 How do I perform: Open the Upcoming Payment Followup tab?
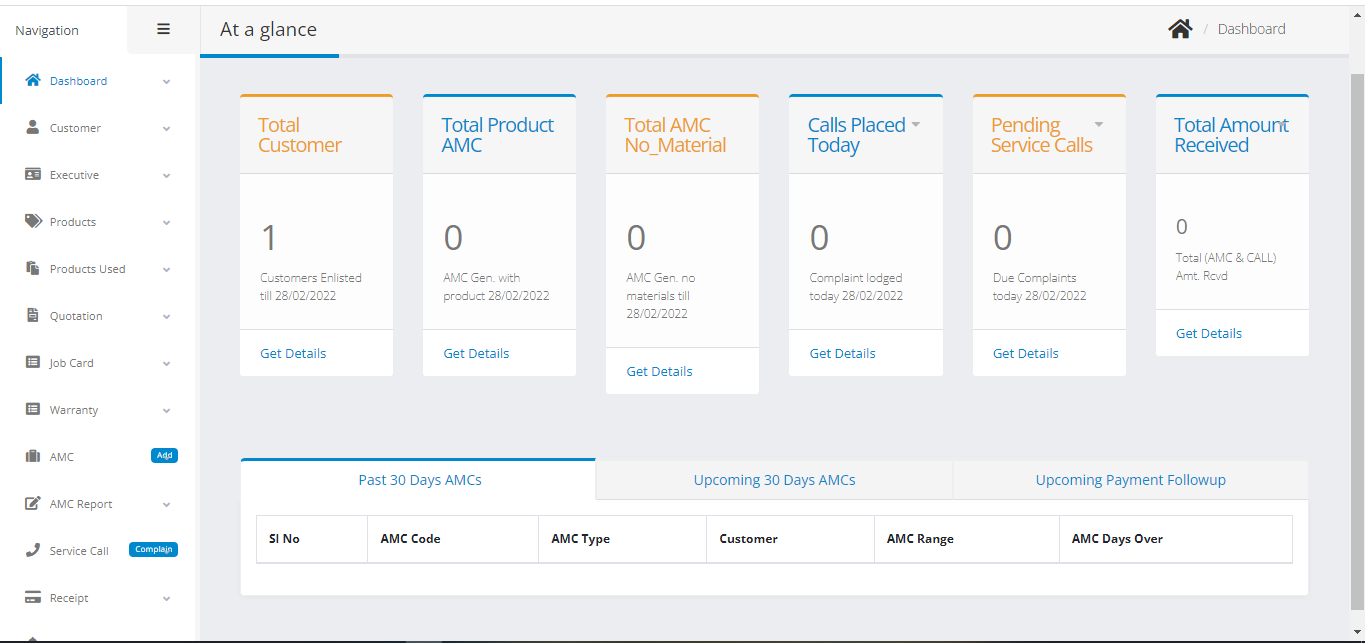click(x=1130, y=480)
